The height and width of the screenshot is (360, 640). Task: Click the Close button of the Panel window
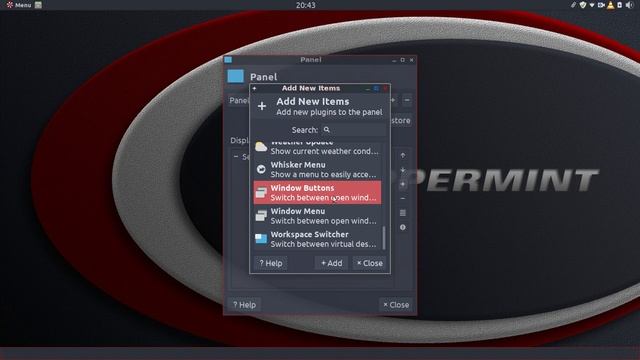pos(396,304)
